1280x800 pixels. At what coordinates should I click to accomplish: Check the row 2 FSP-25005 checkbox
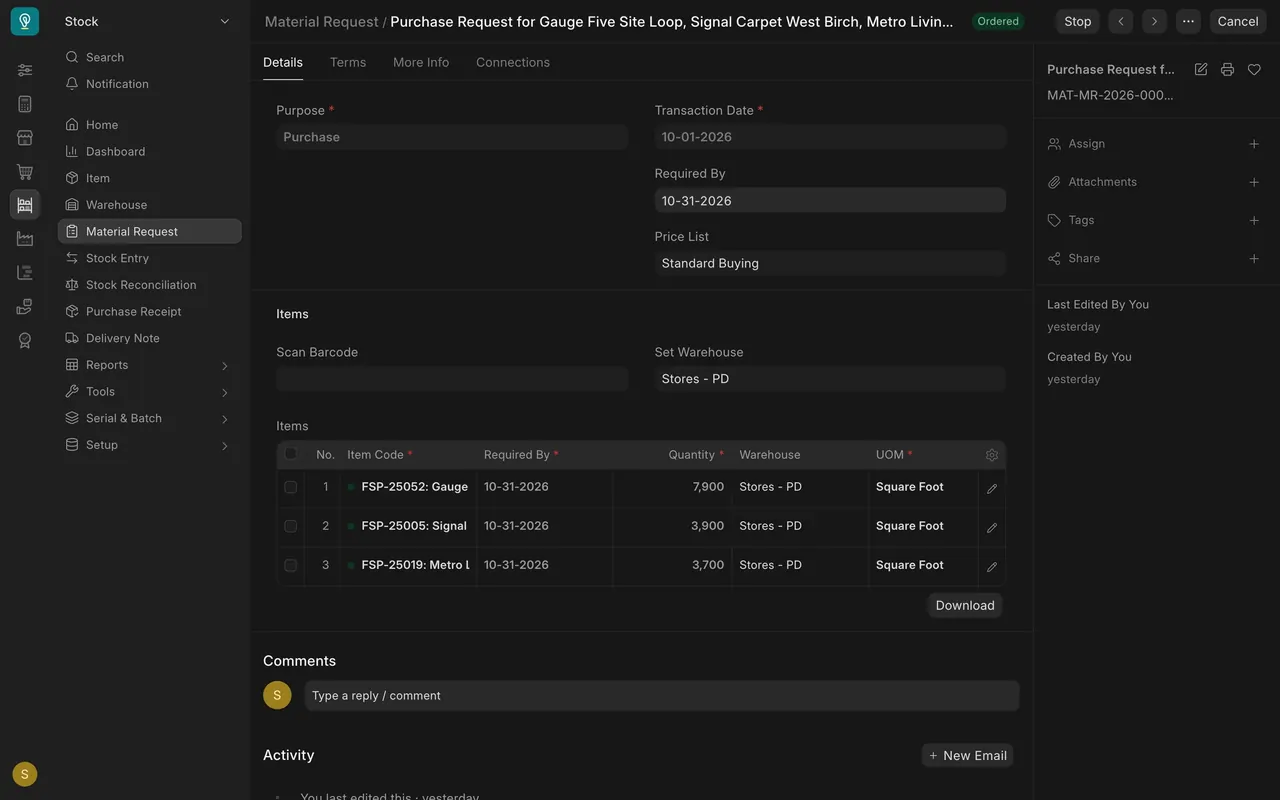[x=291, y=526]
